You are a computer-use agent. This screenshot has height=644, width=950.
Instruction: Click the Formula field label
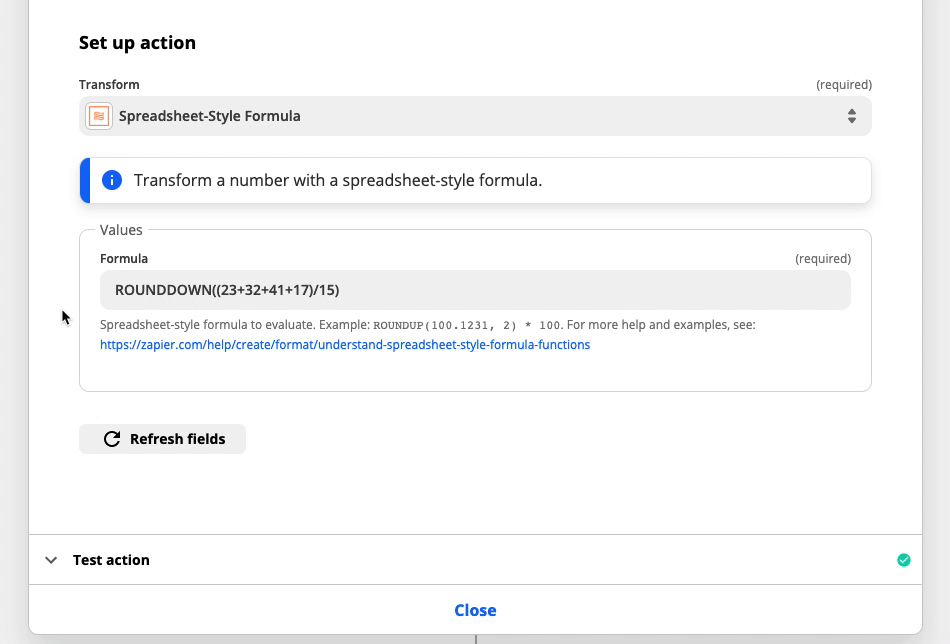(124, 259)
